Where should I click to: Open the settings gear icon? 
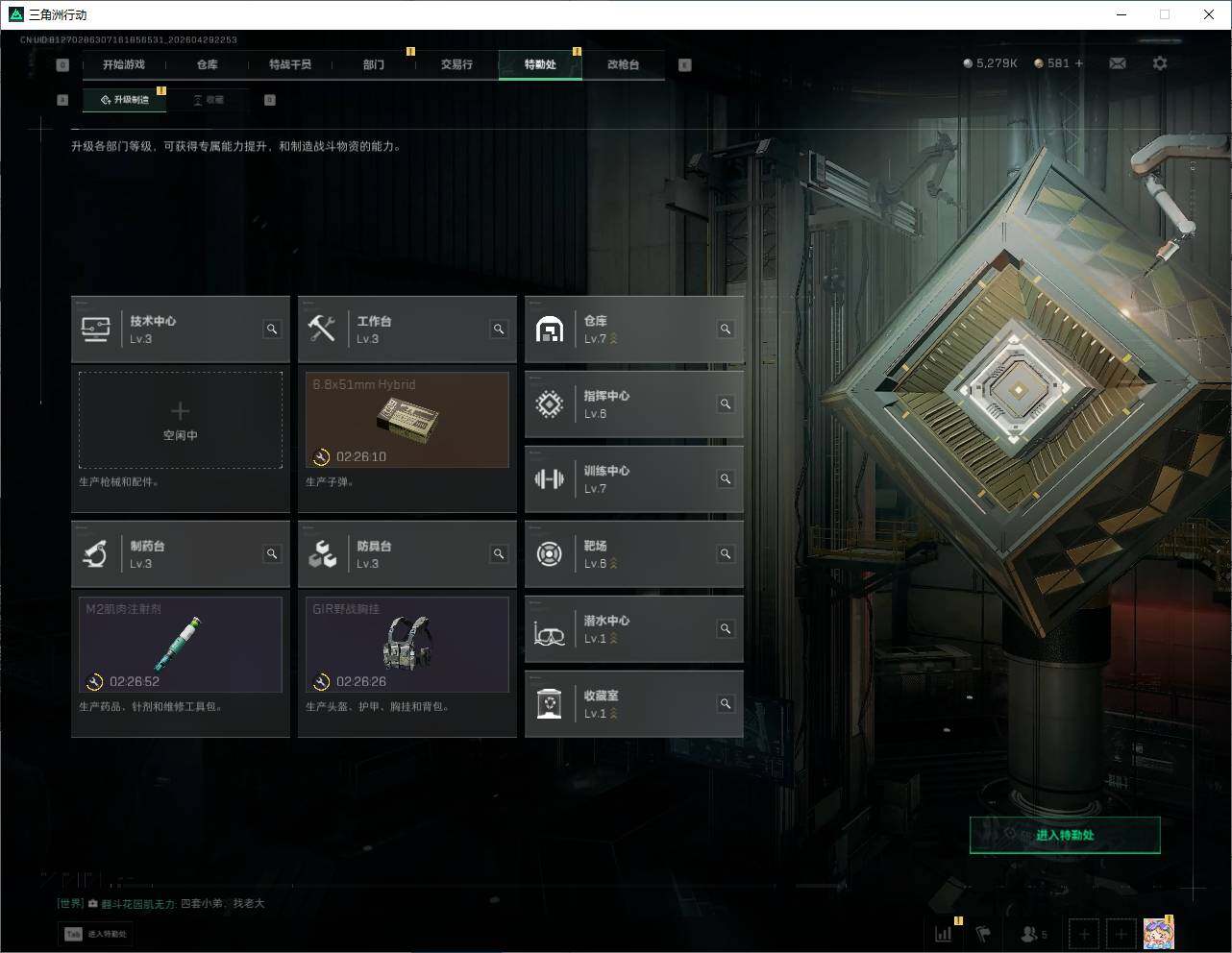click(x=1160, y=63)
